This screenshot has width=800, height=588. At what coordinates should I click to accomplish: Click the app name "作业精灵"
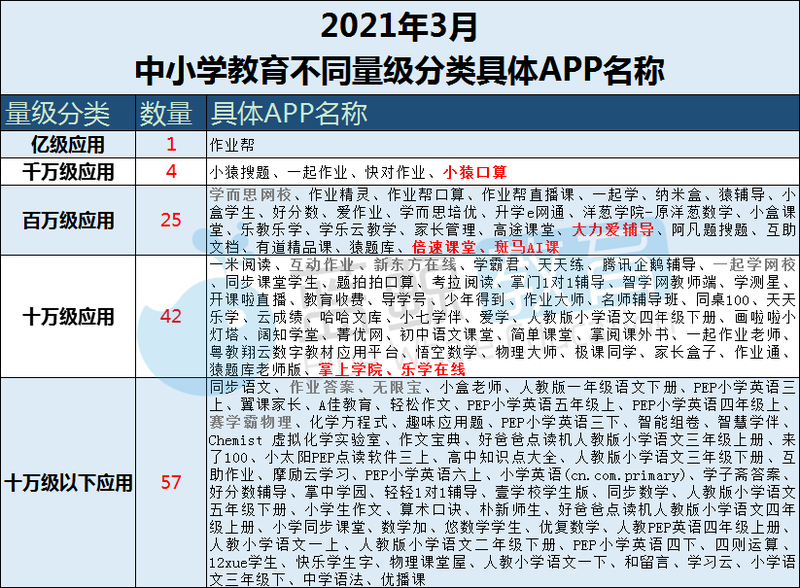(339, 195)
